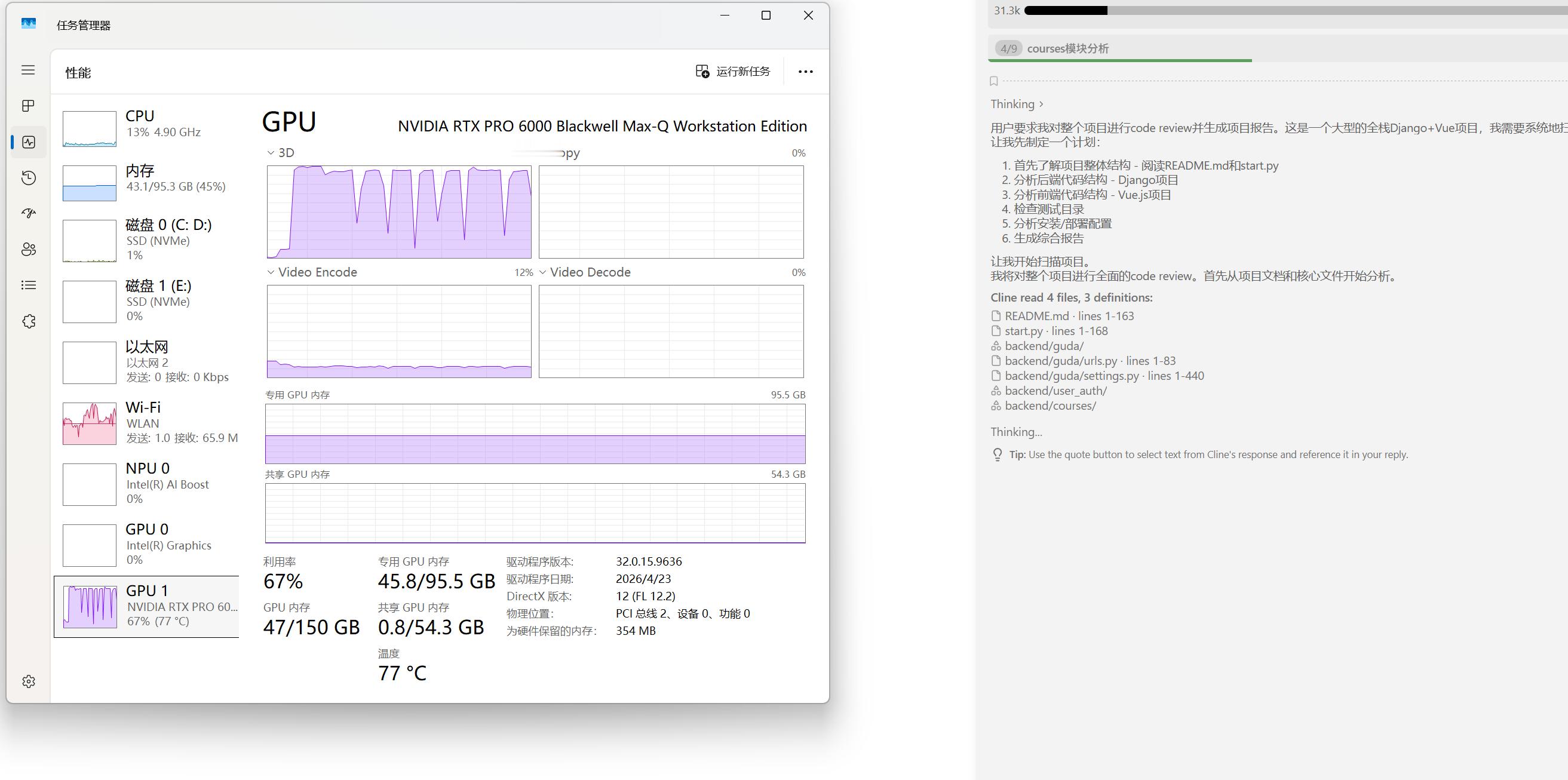This screenshot has width=1568, height=780.
Task: Click the dedicated GPU memory graph
Action: (x=536, y=434)
